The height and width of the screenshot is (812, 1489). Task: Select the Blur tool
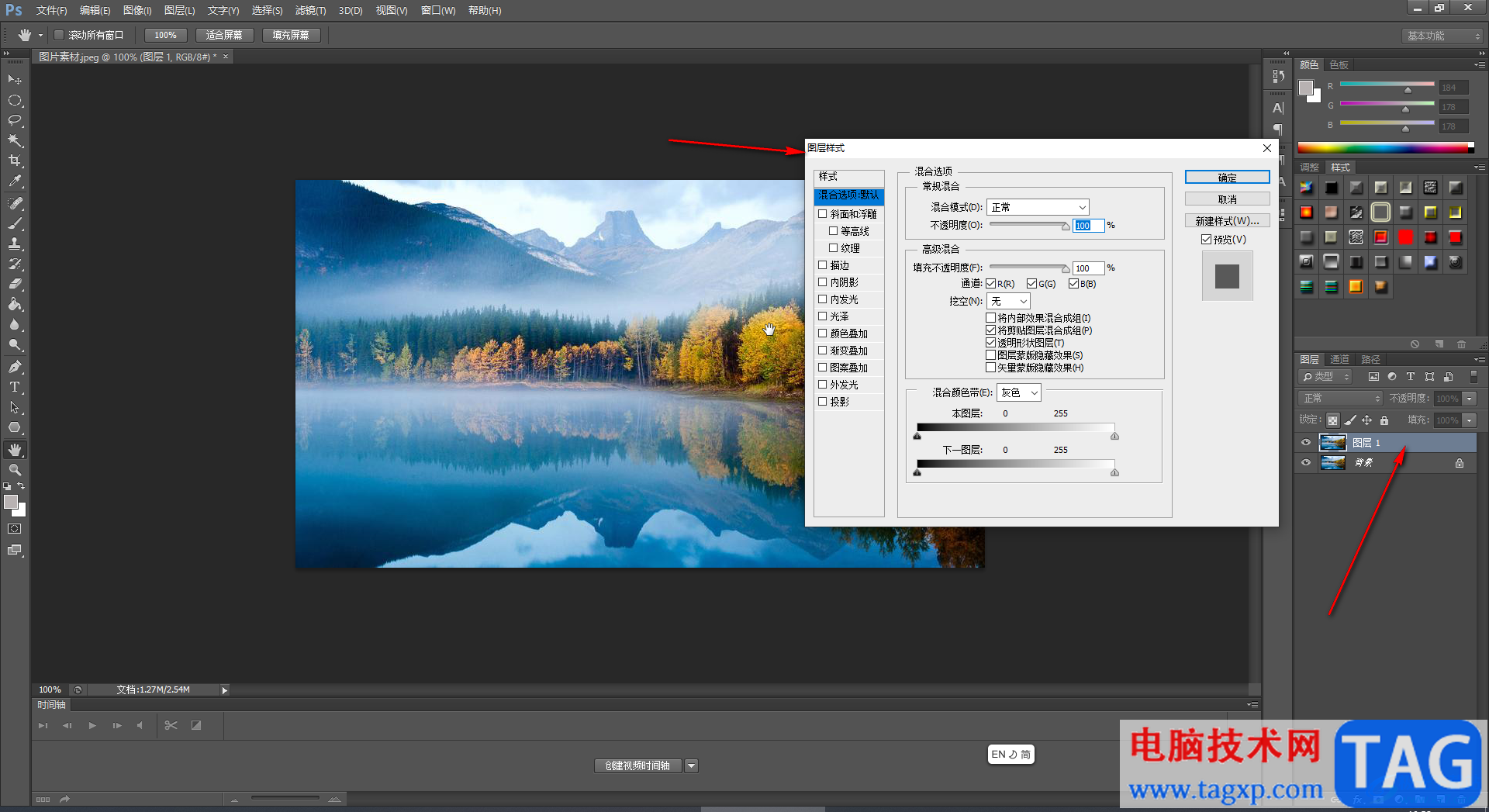15,325
